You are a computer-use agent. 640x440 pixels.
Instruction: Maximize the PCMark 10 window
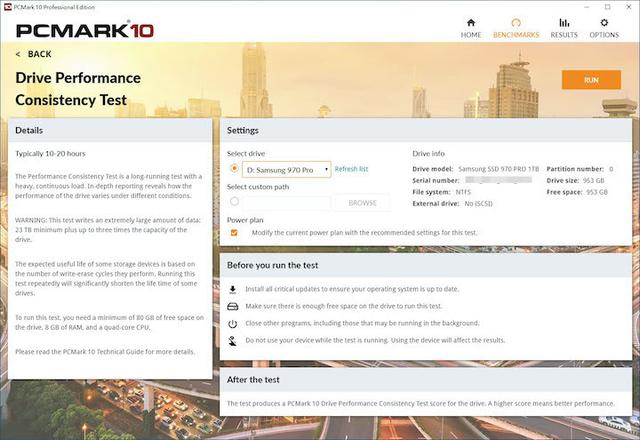[x=608, y=7]
